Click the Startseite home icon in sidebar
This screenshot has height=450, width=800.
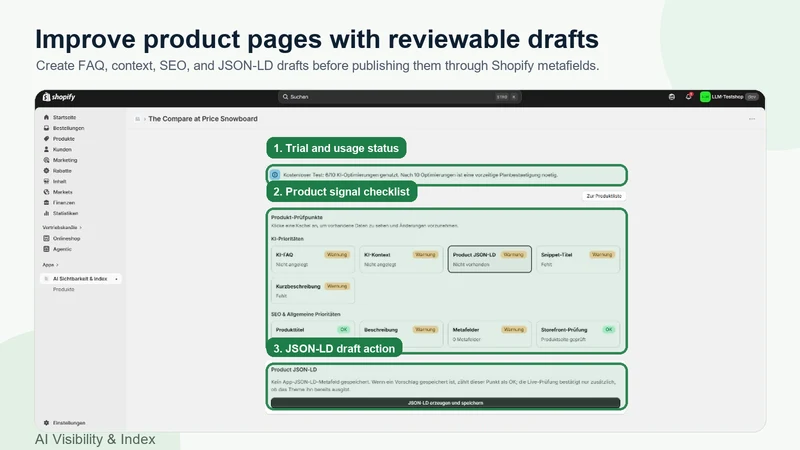pyautogui.click(x=46, y=117)
